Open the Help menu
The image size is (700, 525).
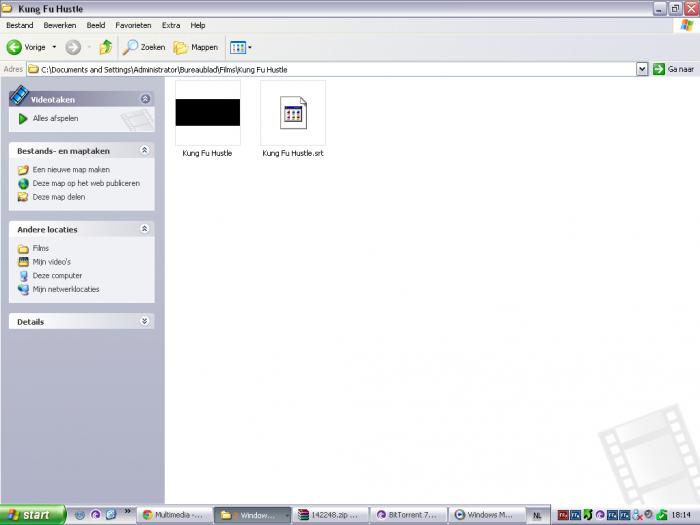198,25
